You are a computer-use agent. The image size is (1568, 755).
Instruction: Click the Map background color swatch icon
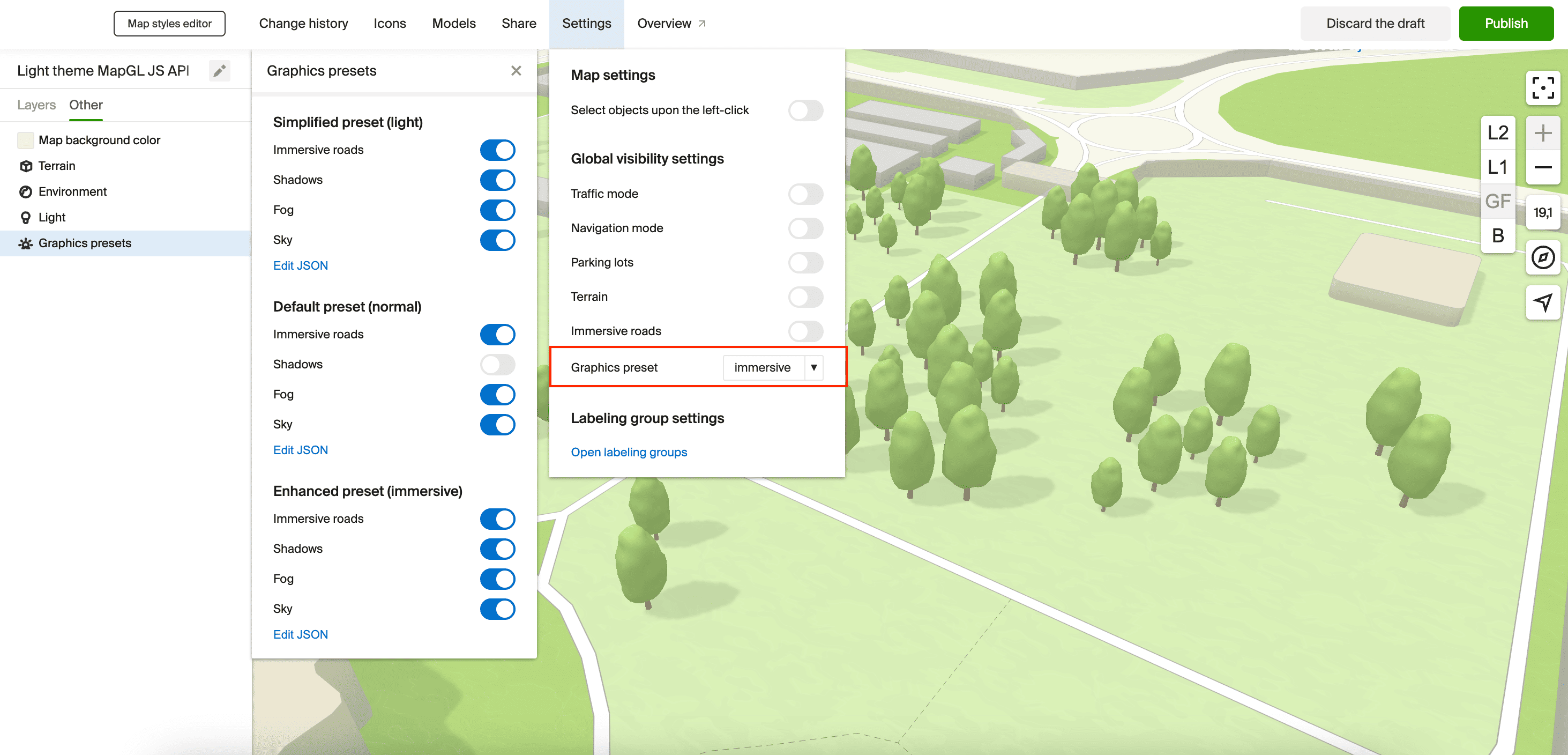pos(24,140)
